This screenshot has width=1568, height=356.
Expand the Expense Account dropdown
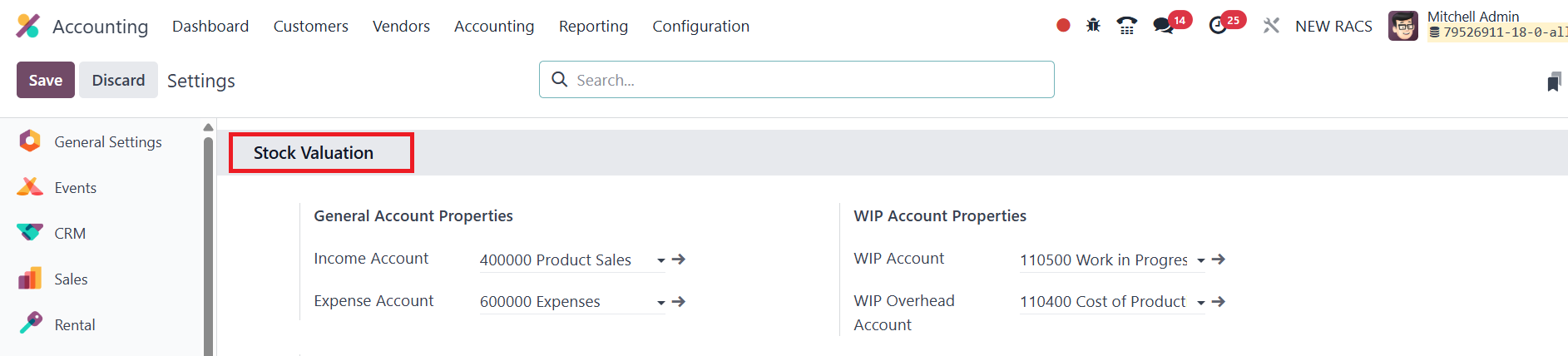pyautogui.click(x=661, y=303)
